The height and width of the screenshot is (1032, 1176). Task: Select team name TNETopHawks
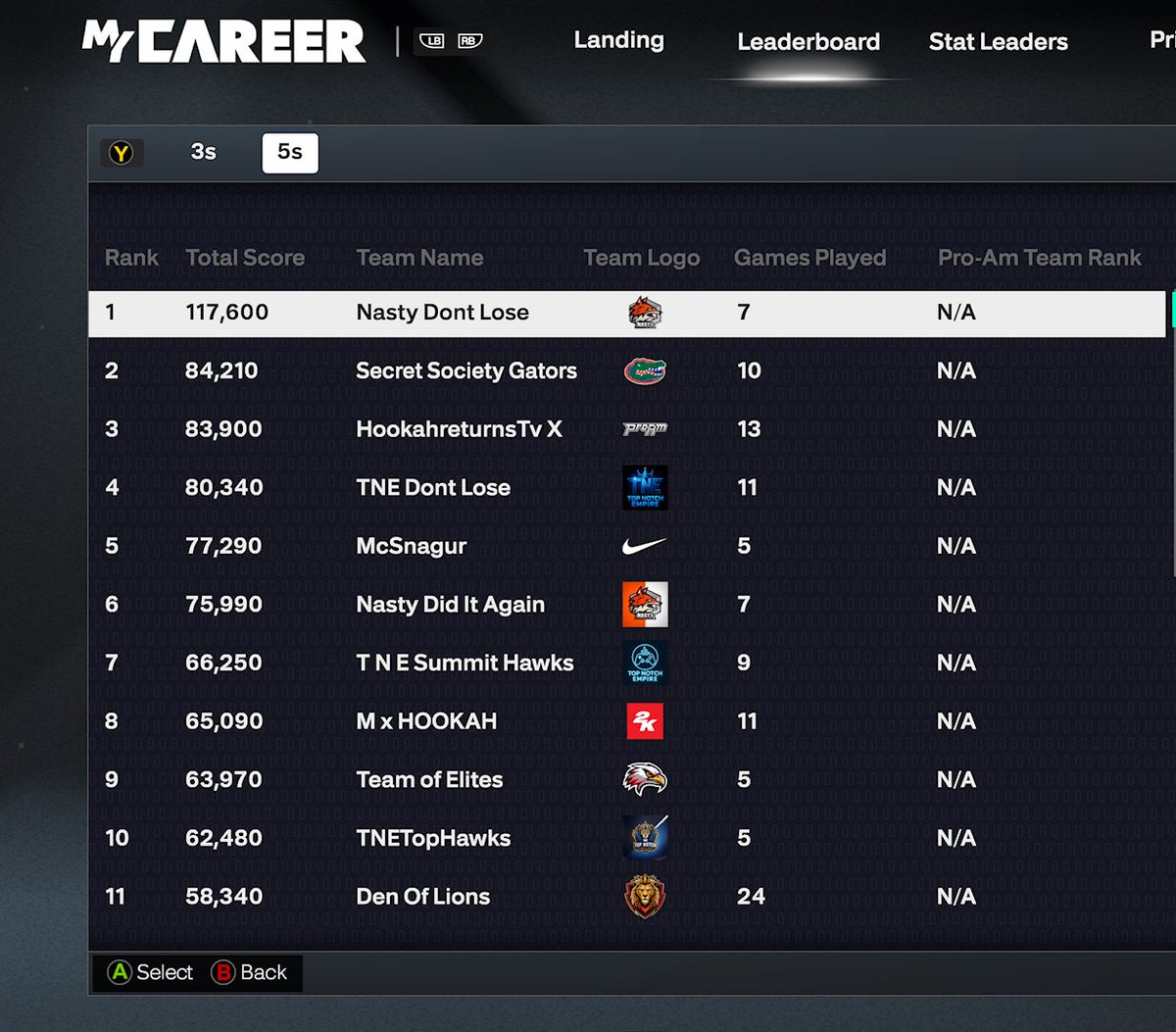tap(433, 838)
